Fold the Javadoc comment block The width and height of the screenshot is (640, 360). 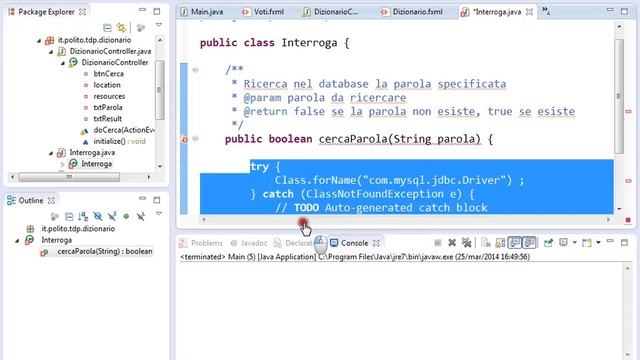(195, 70)
